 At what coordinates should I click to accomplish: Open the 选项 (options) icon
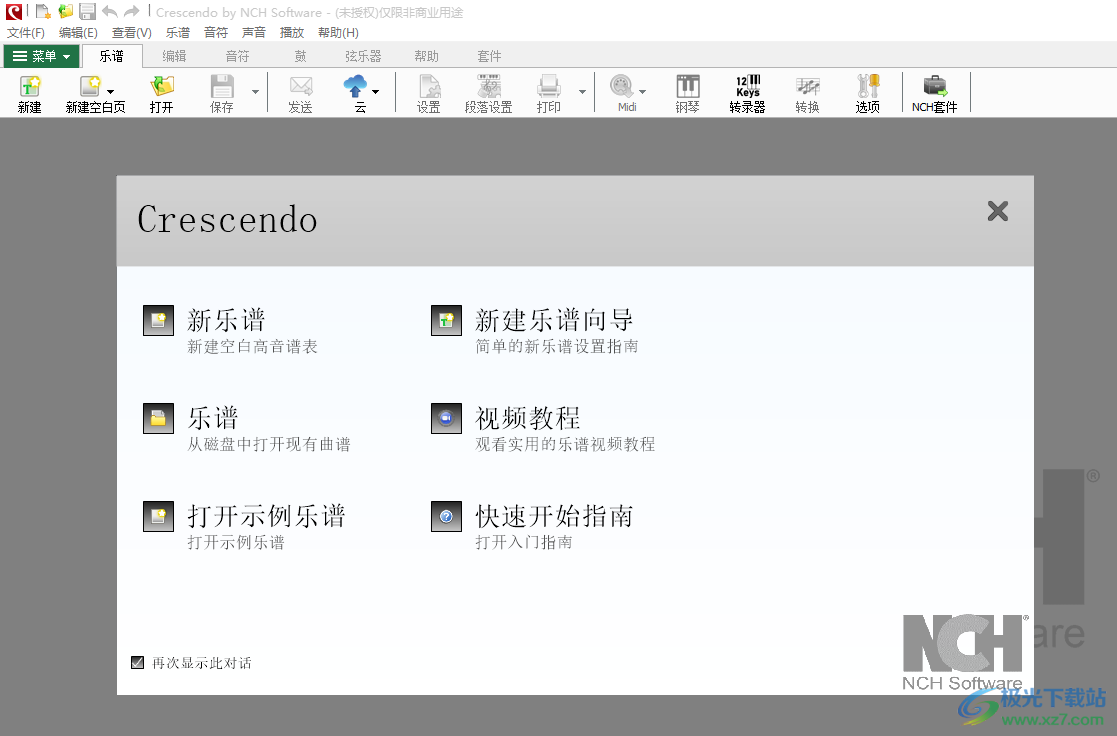867,93
